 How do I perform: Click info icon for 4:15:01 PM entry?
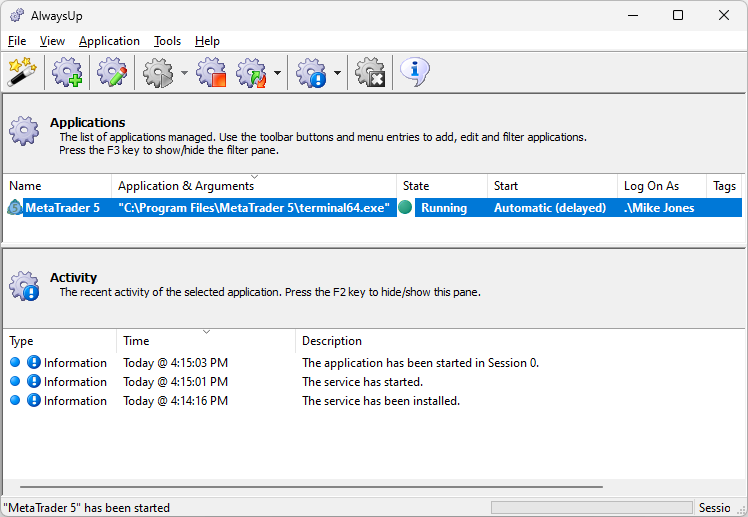point(33,381)
